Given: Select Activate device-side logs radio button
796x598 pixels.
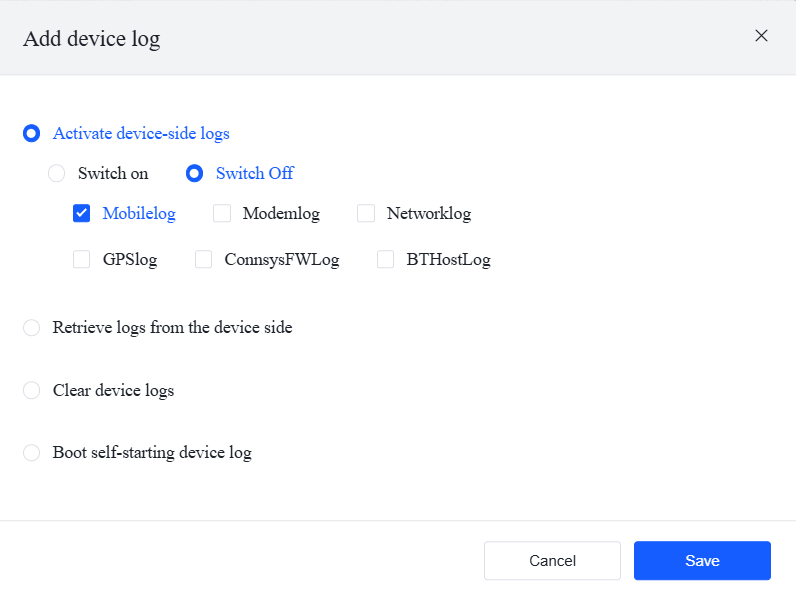Looking at the screenshot, I should pyautogui.click(x=32, y=133).
